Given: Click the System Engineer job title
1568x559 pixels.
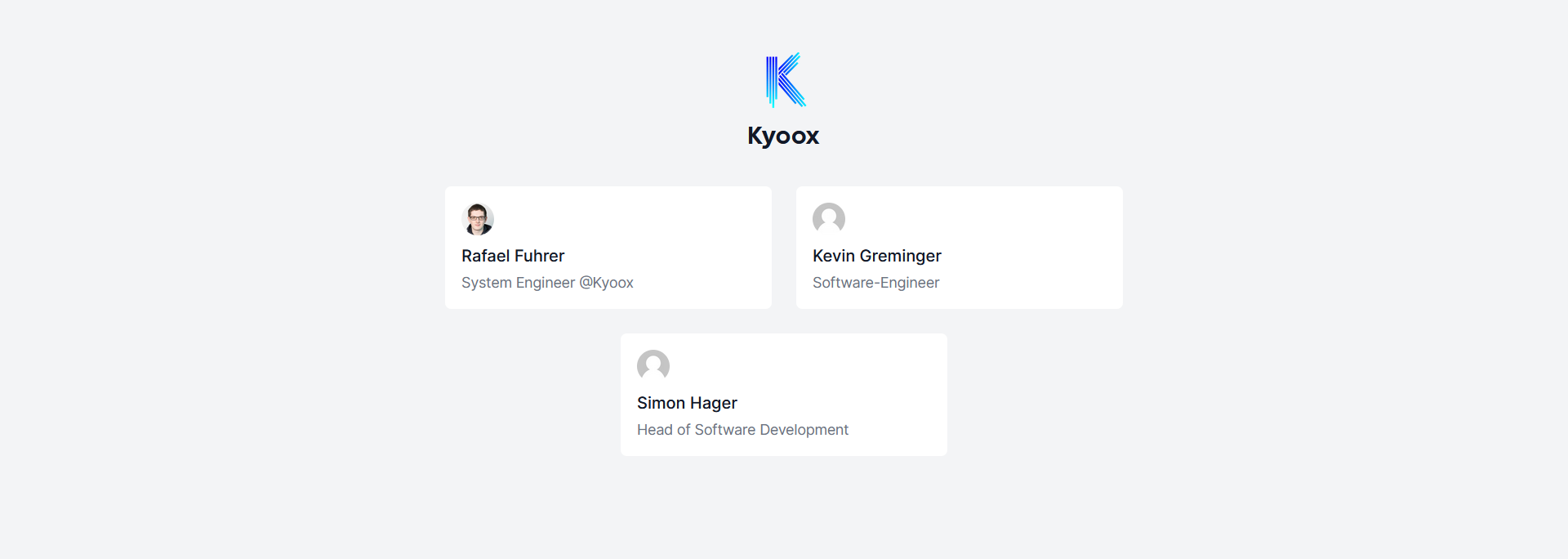Looking at the screenshot, I should coord(518,283).
